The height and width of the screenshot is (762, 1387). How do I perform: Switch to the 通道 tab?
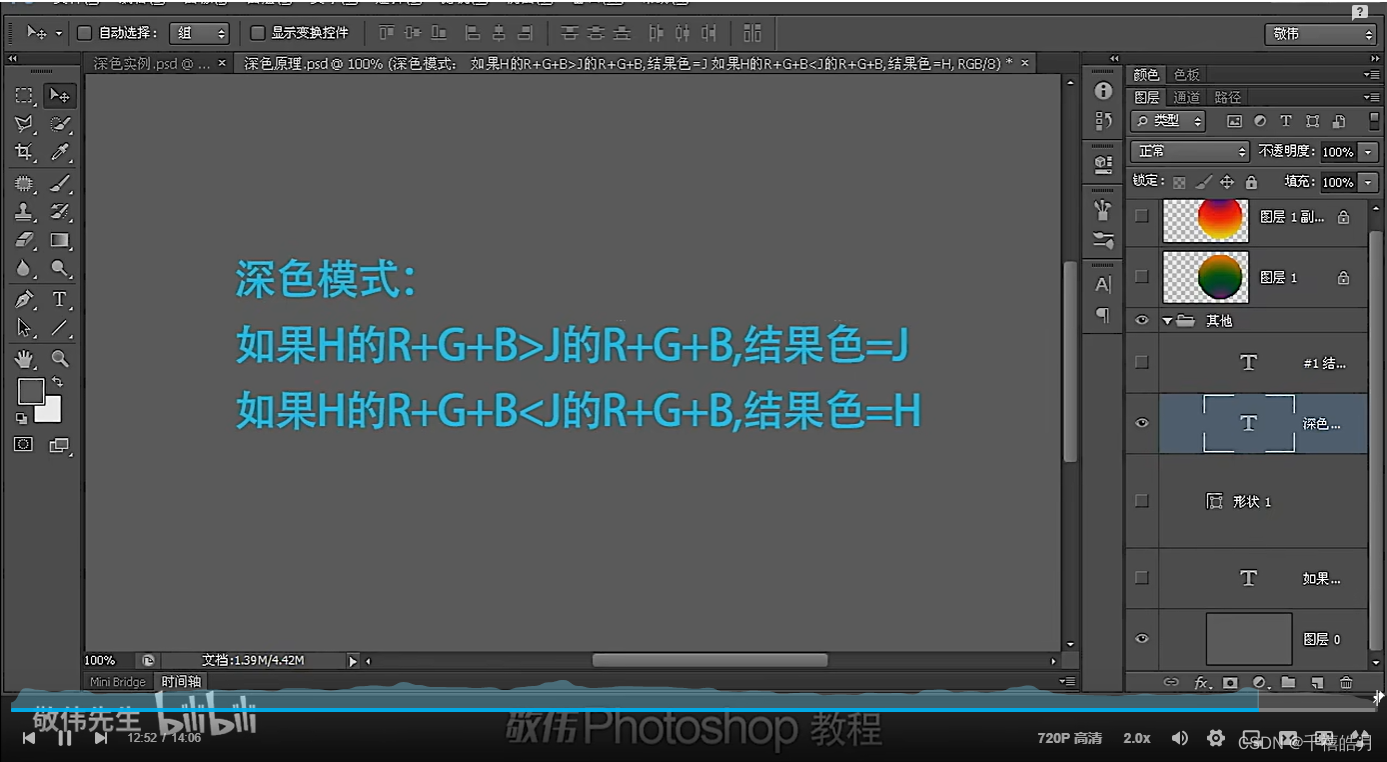click(1186, 97)
